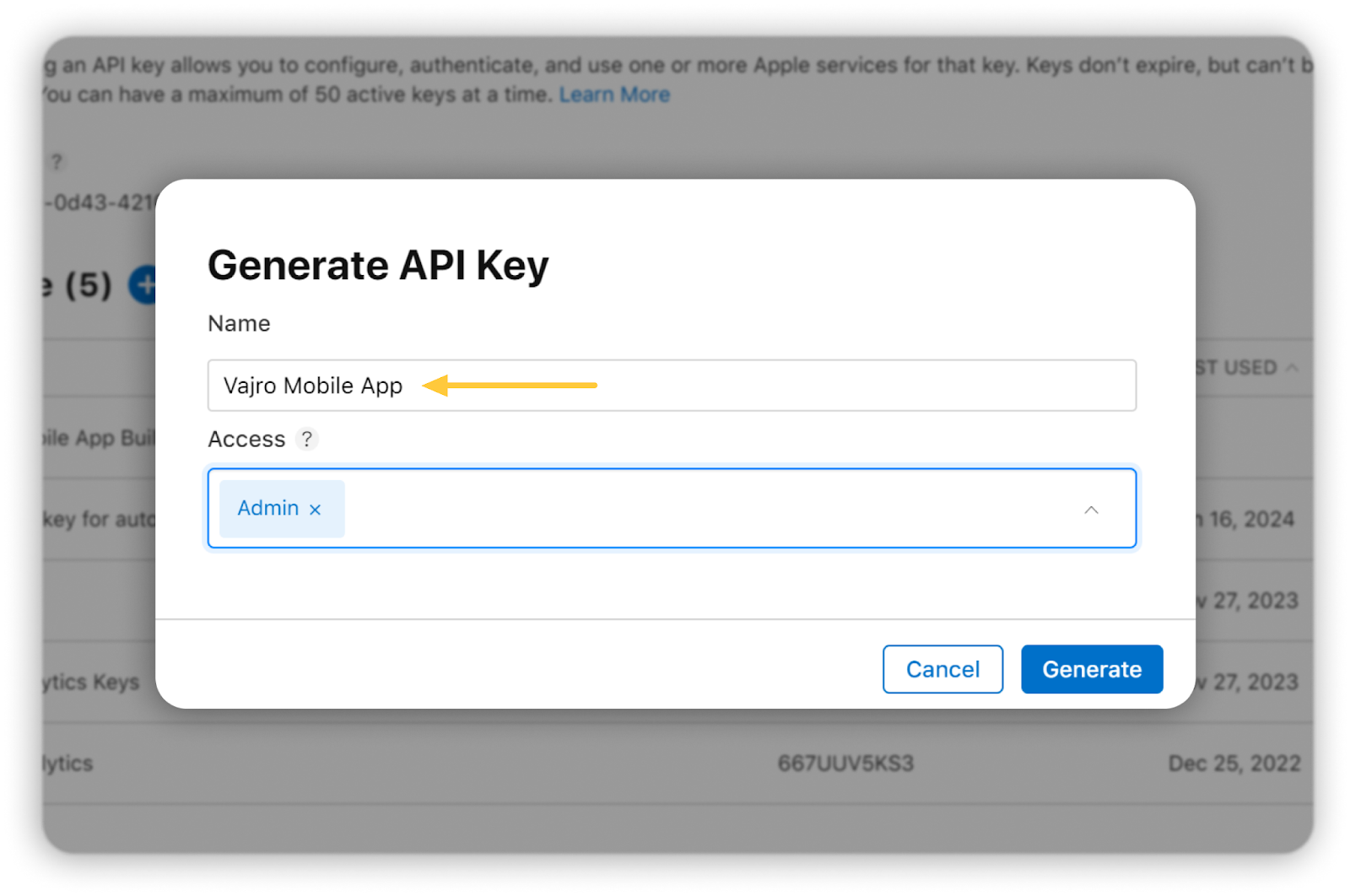1350x896 pixels.
Task: Cancel the Generate API Key dialog
Action: 942,669
